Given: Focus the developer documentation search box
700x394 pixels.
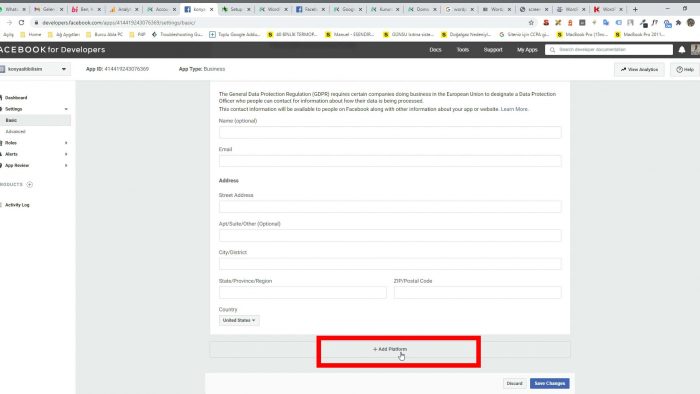Looking at the screenshot, I should coord(609,50).
